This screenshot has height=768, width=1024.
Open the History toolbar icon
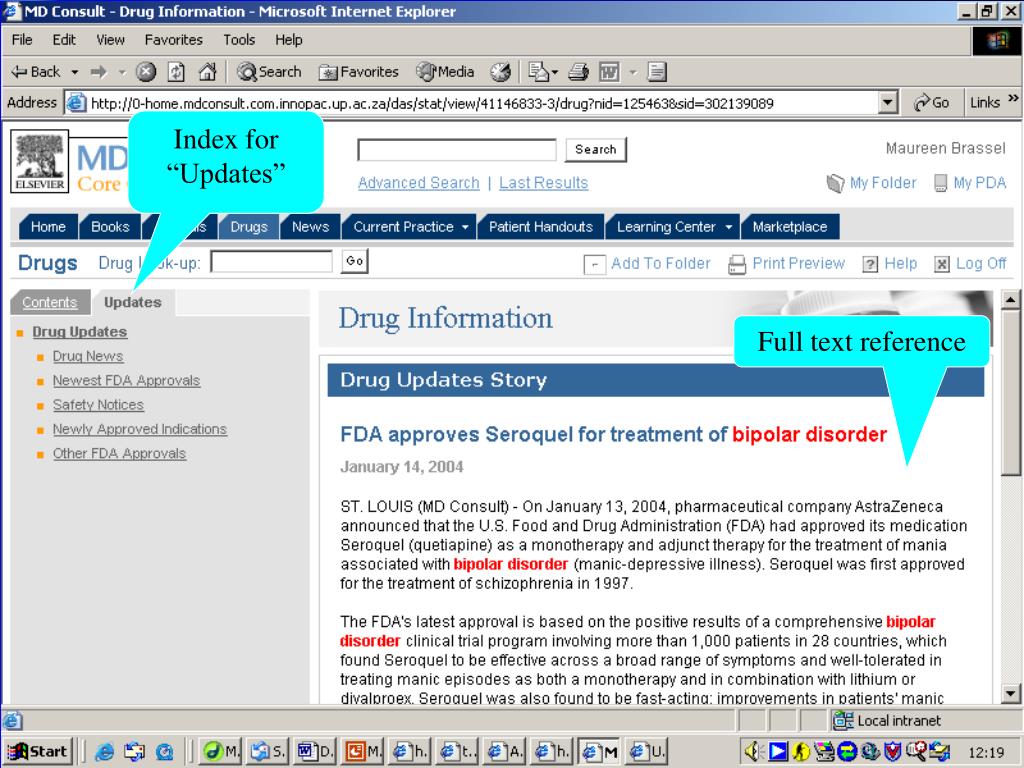click(501, 72)
